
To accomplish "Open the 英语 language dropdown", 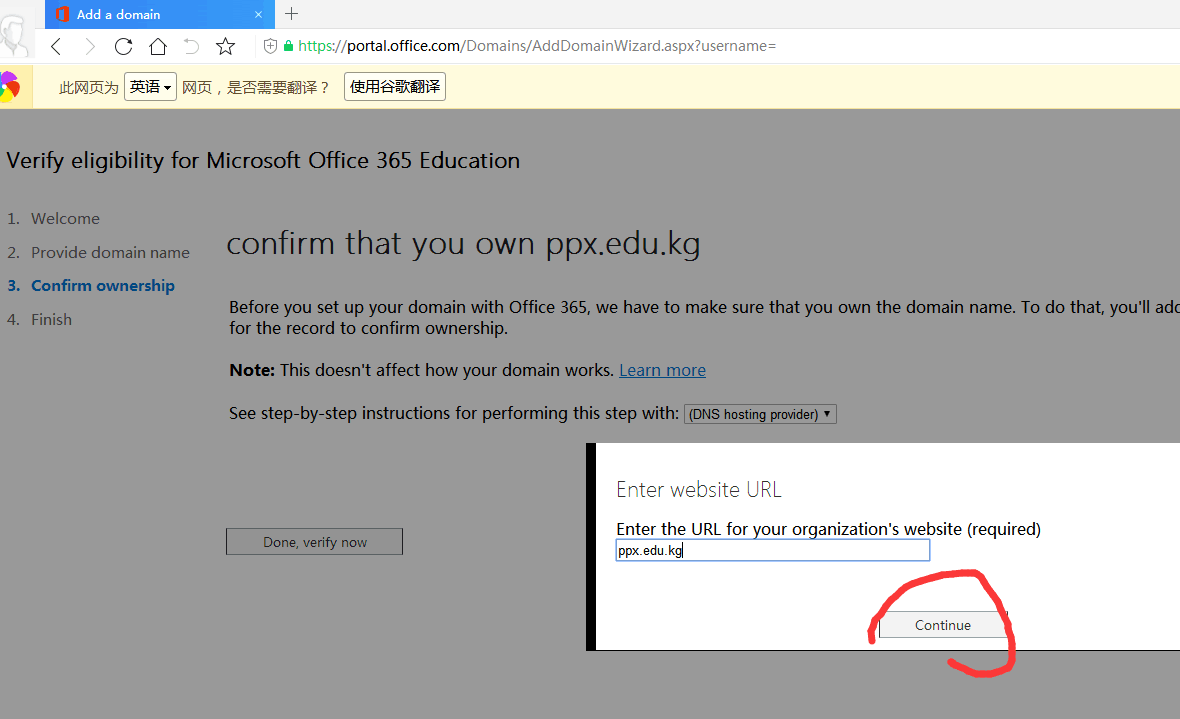I will coord(151,87).
